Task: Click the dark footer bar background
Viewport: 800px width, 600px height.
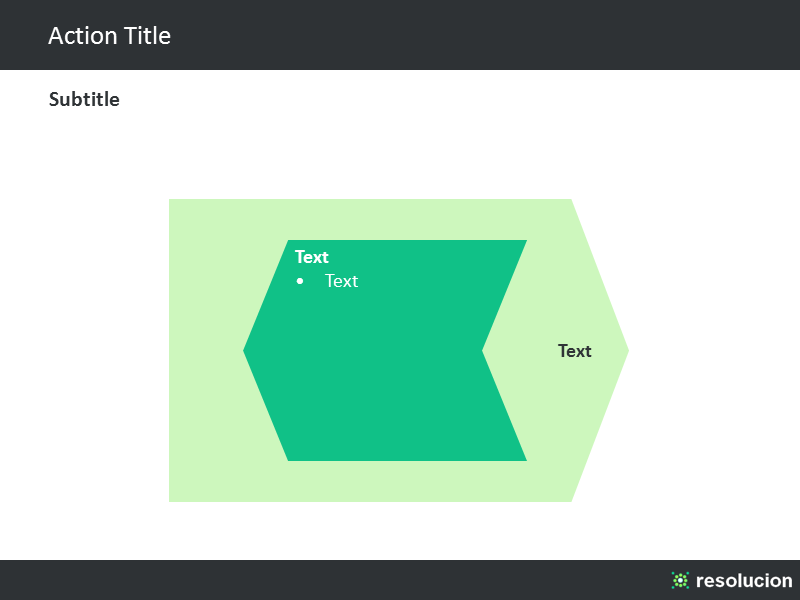Action: (x=332, y=580)
